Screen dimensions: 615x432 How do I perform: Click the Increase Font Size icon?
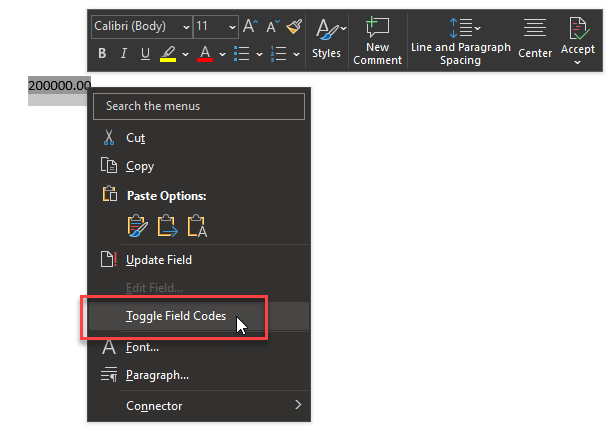[250, 26]
